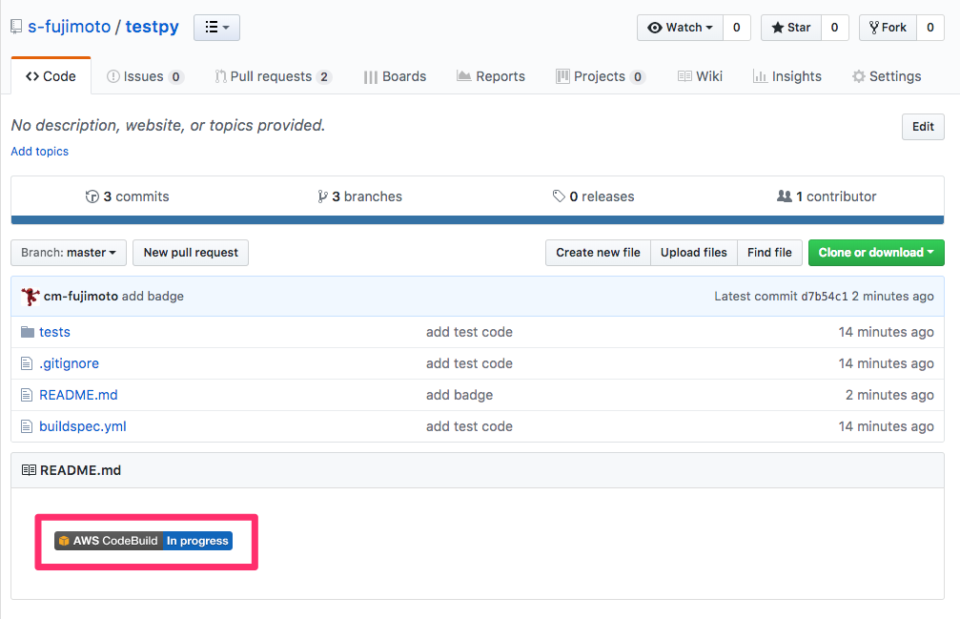The height and width of the screenshot is (619, 960).
Task: Toggle Watch on this repository
Action: (679, 27)
